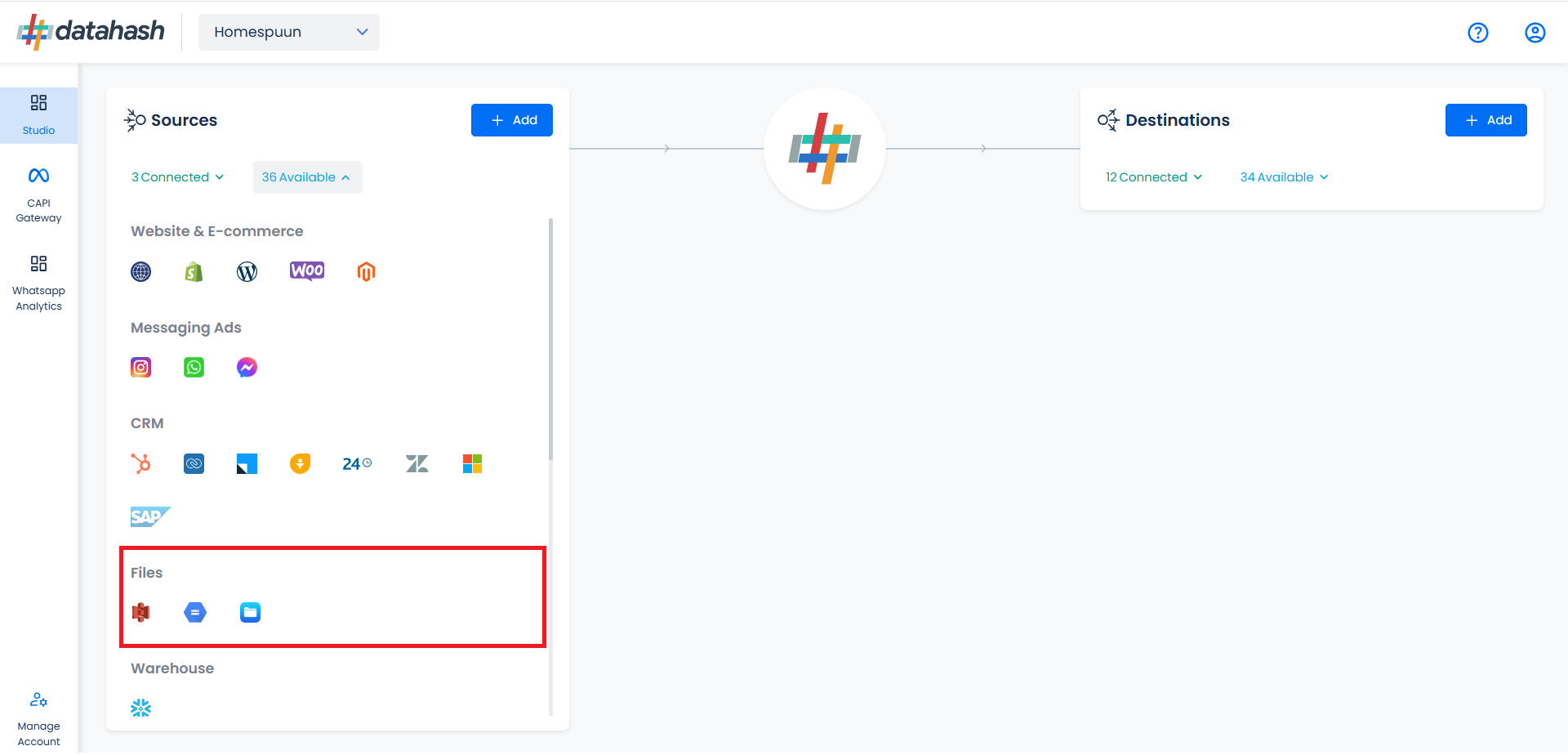The height and width of the screenshot is (755, 1568).
Task: Pick the Magento source icon
Action: click(x=366, y=272)
